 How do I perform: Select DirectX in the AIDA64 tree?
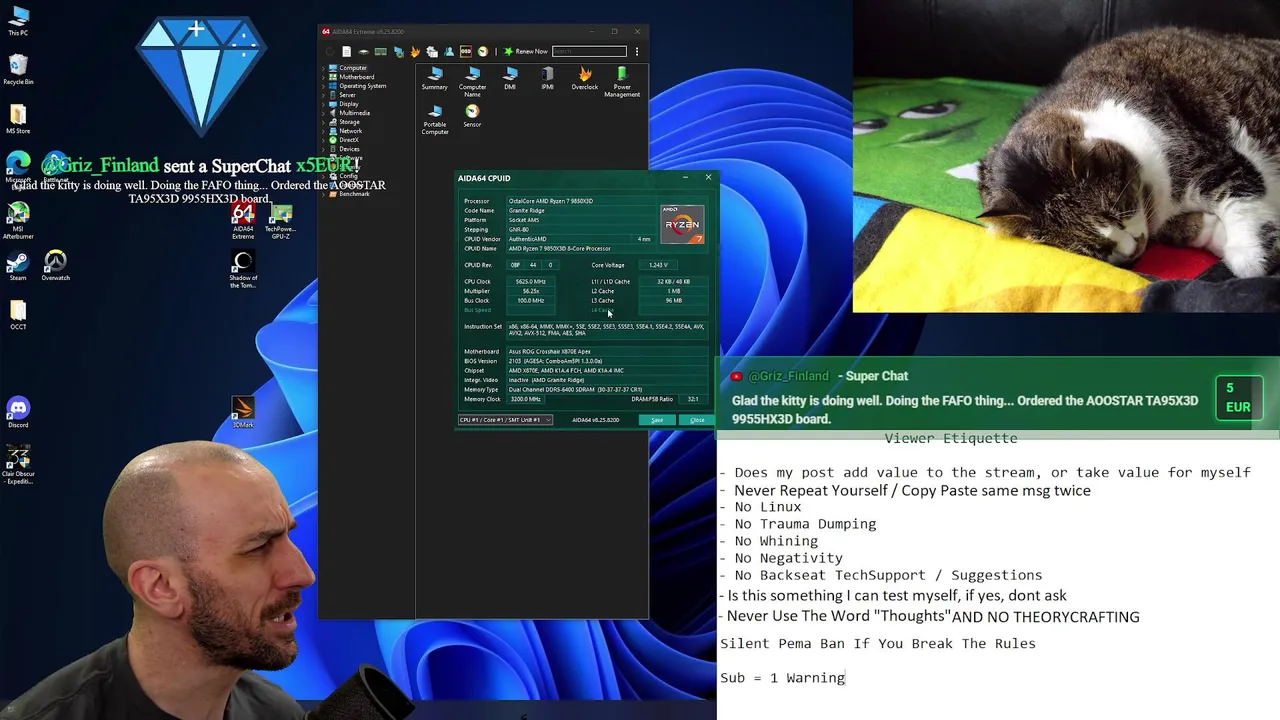[x=349, y=140]
